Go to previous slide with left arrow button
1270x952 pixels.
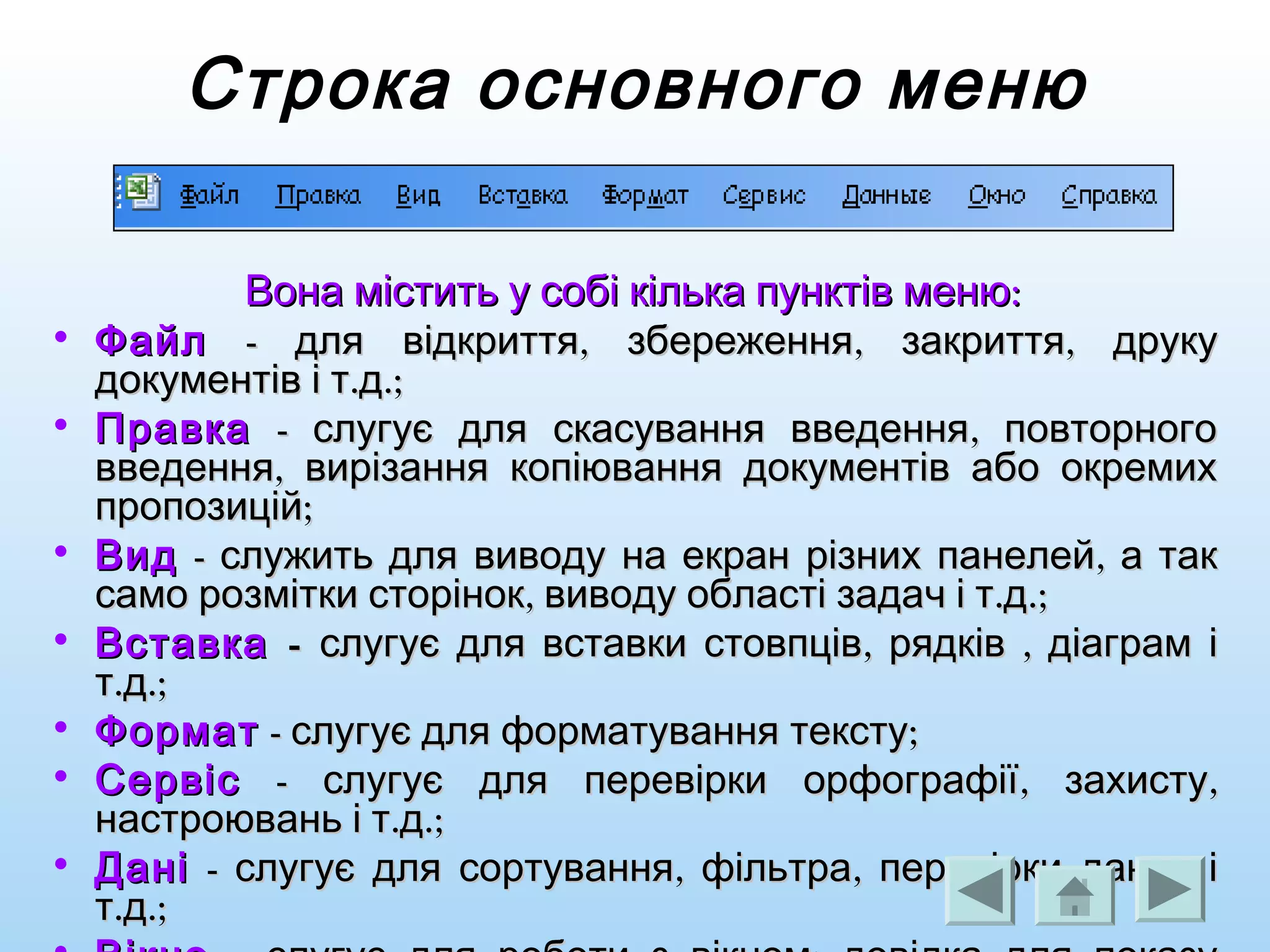tap(980, 891)
